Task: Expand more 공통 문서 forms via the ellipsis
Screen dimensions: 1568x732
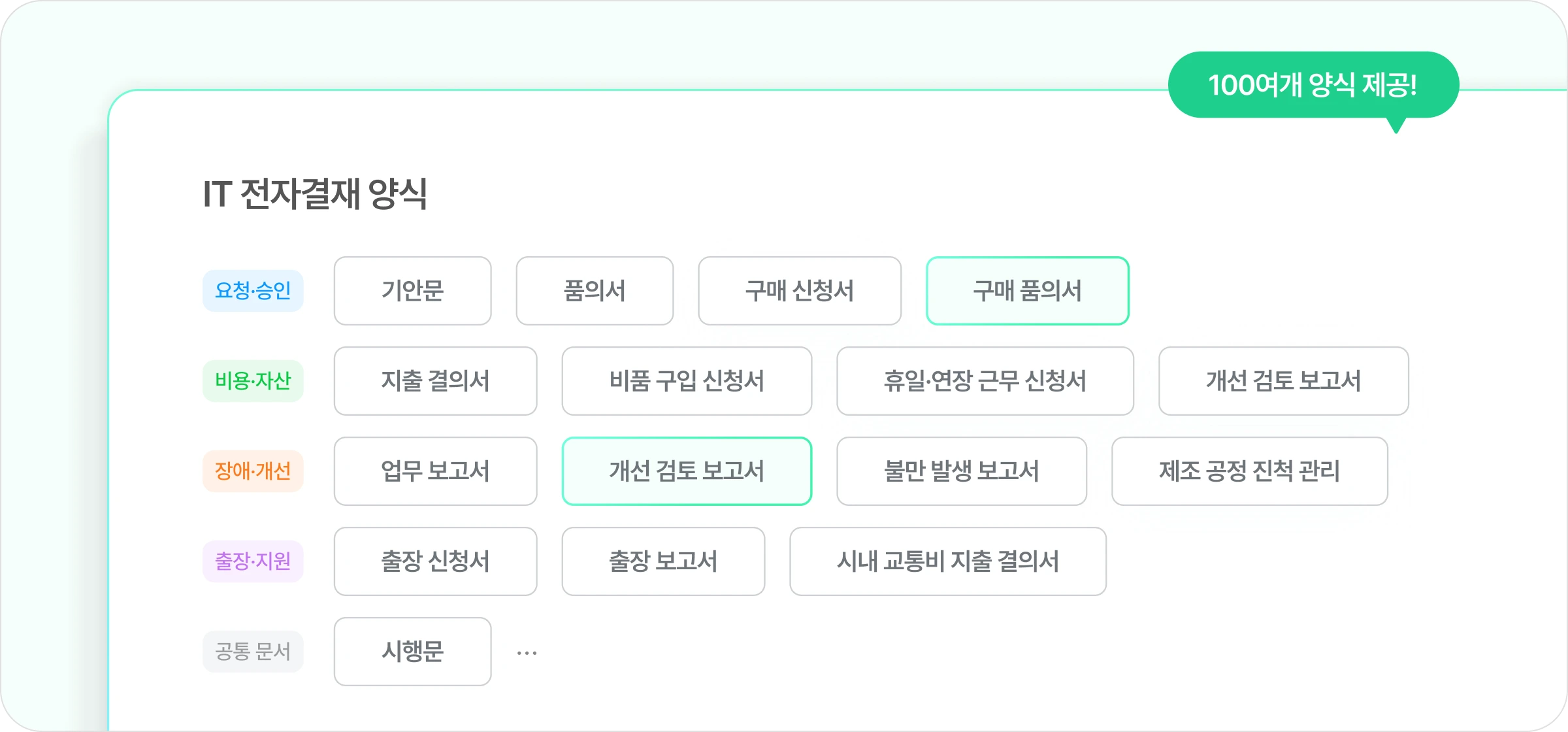Action: click(x=528, y=652)
